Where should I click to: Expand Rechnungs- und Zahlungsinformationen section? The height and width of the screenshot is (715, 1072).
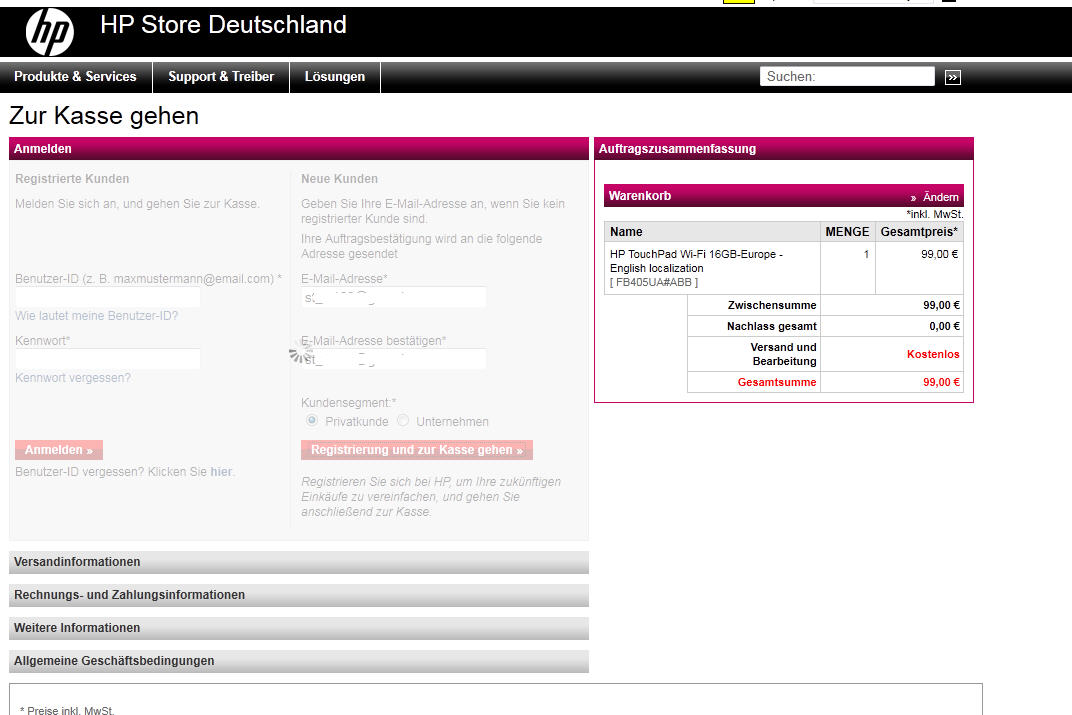pos(299,595)
